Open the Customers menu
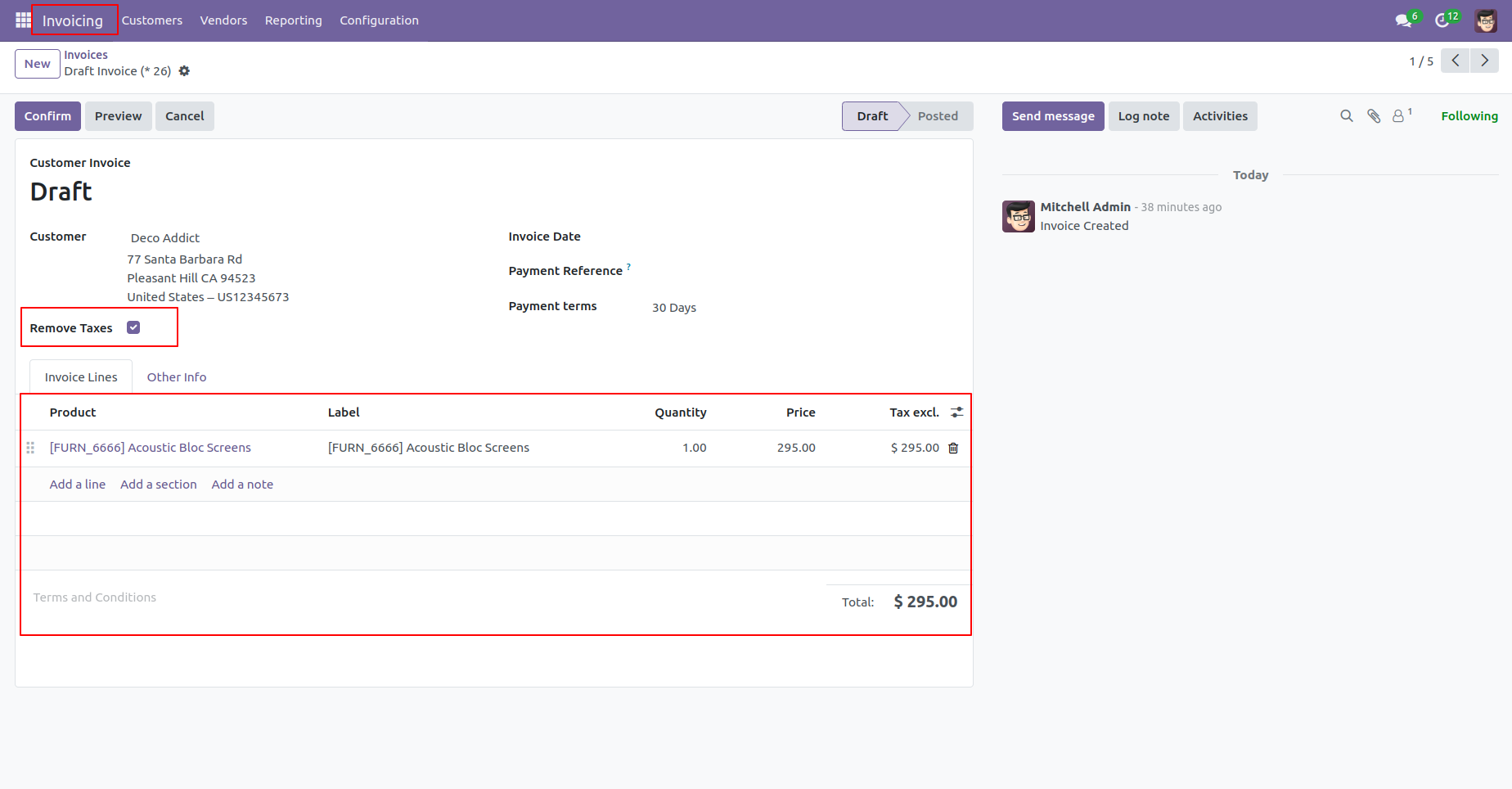This screenshot has width=1512, height=789. click(151, 20)
